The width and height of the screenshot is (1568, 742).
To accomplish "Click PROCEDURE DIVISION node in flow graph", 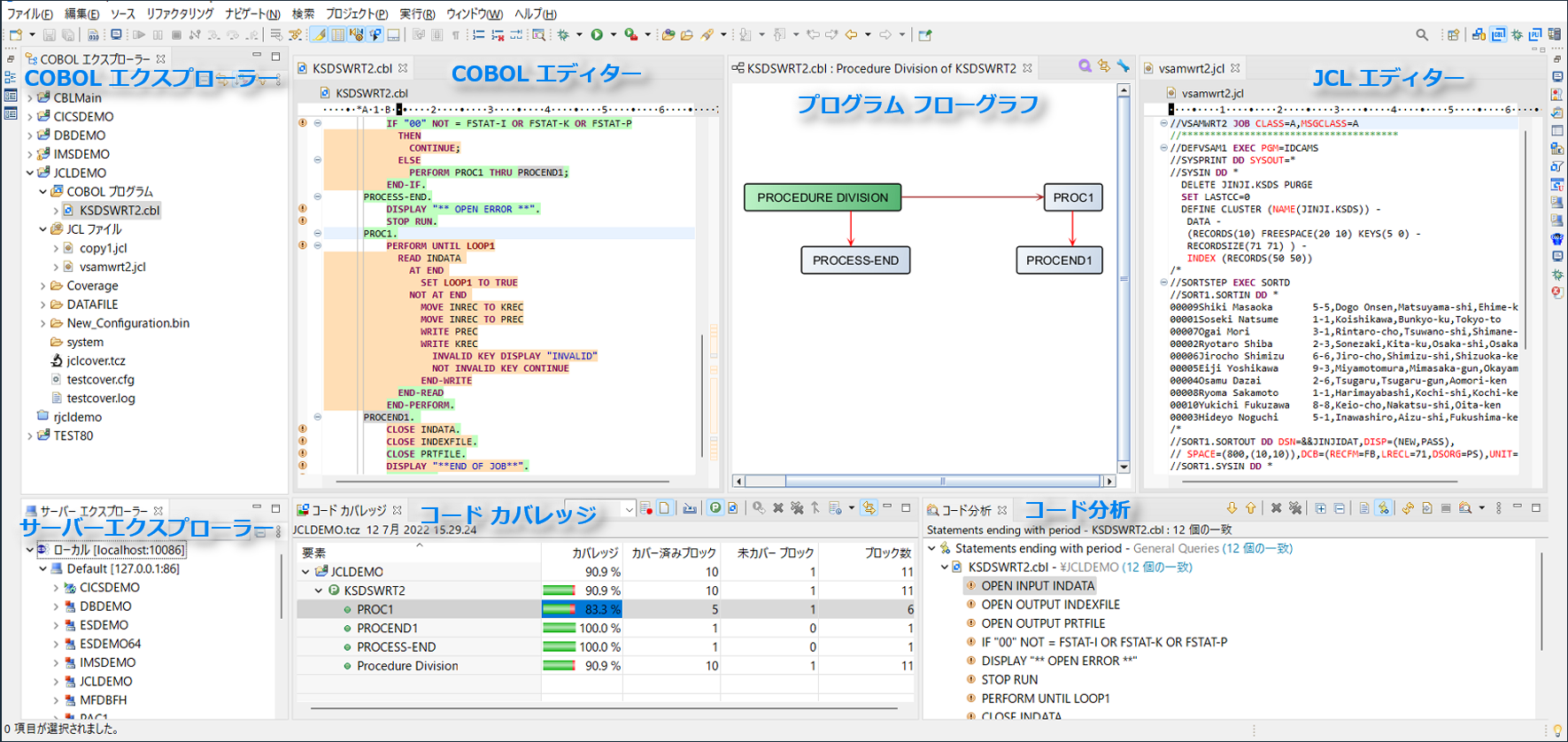I will tap(823, 197).
